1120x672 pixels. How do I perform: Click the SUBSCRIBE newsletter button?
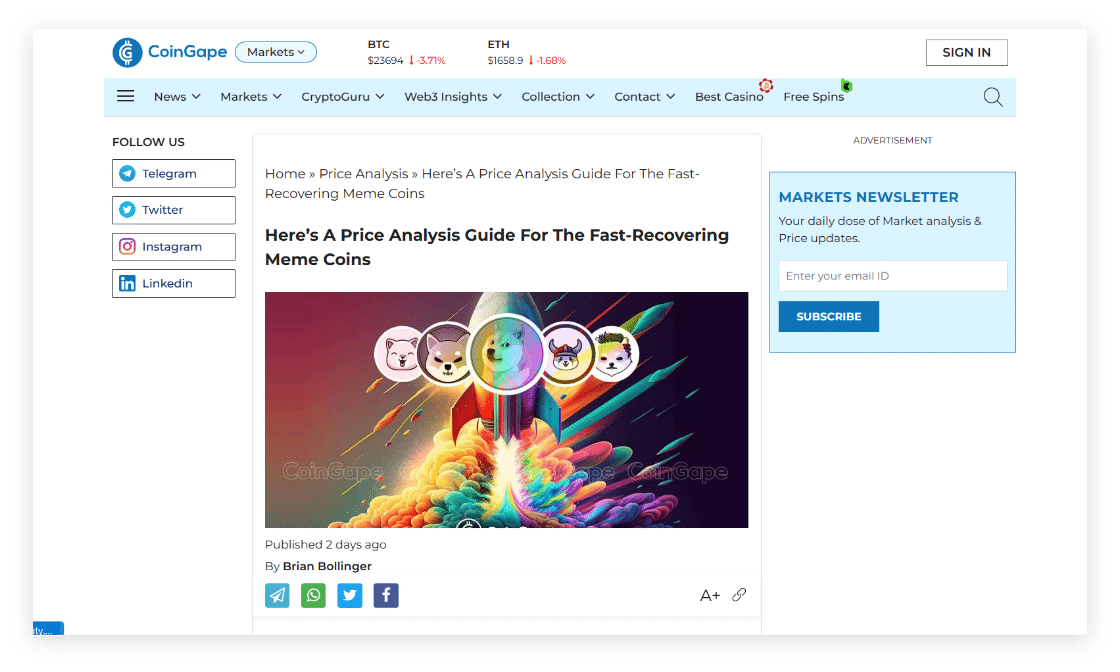(x=829, y=316)
